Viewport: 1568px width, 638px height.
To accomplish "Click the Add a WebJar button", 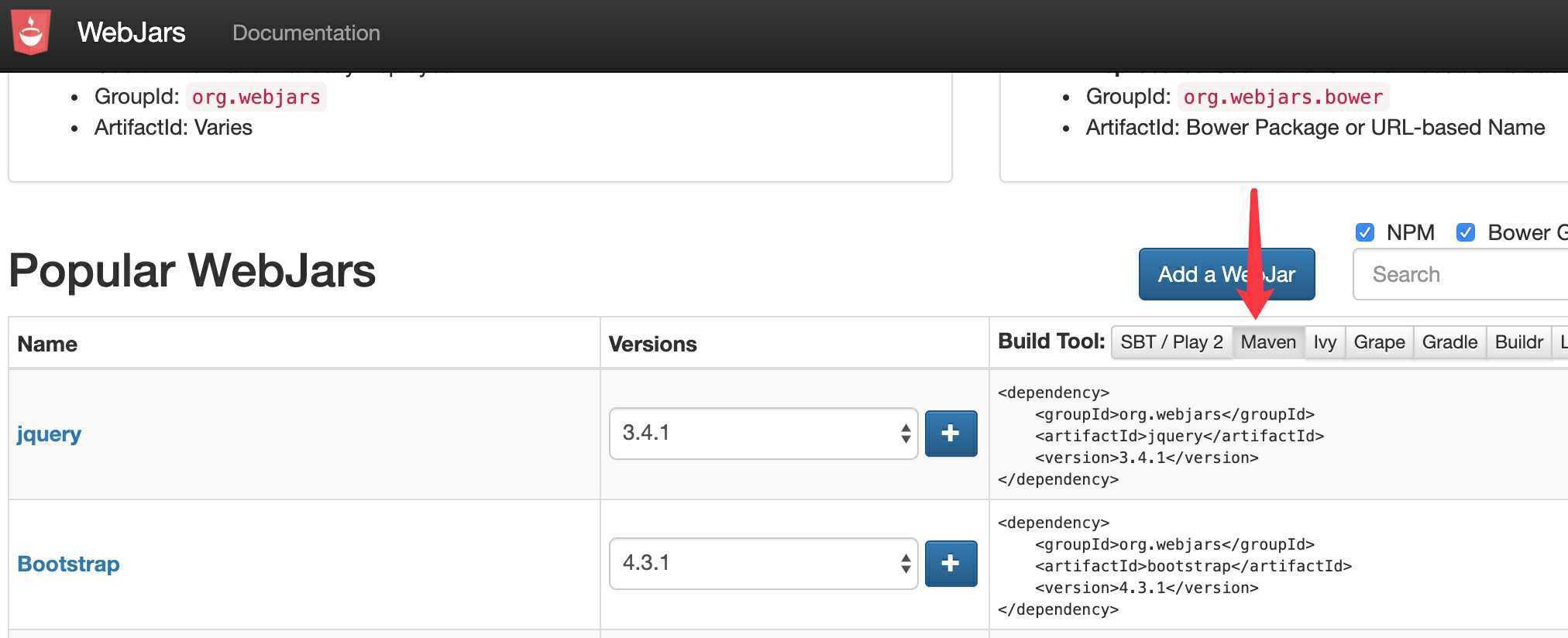I will [x=1226, y=274].
